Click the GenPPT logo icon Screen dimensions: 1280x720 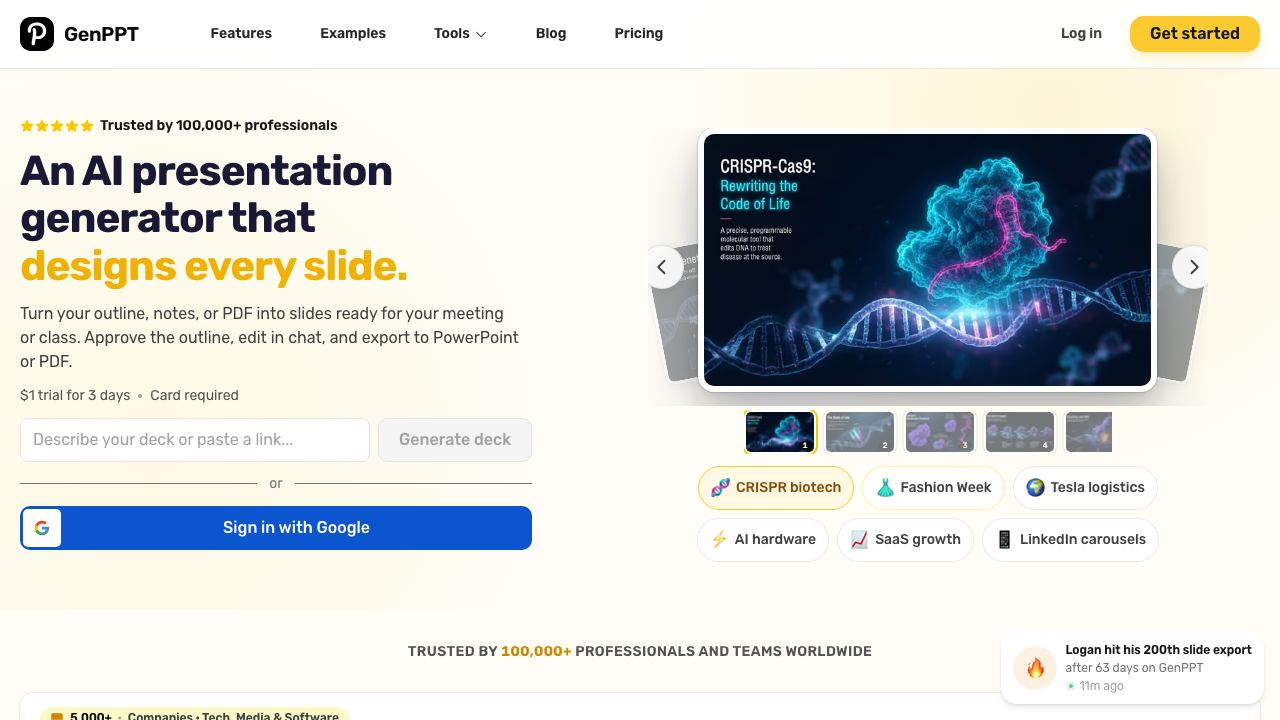37,34
